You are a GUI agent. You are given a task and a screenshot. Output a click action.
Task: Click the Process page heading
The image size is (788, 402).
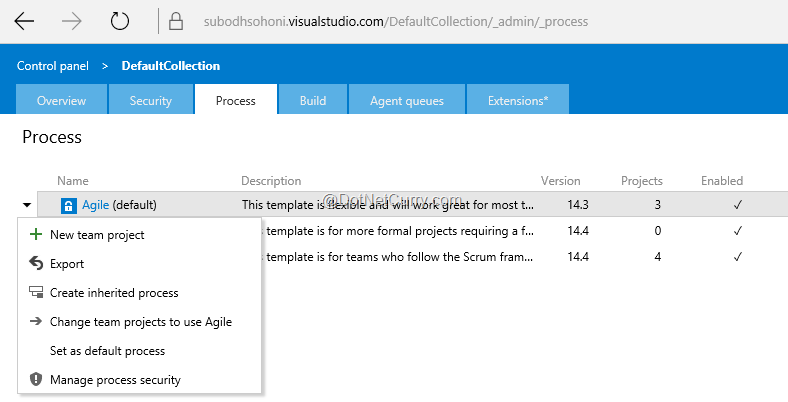pos(52,137)
